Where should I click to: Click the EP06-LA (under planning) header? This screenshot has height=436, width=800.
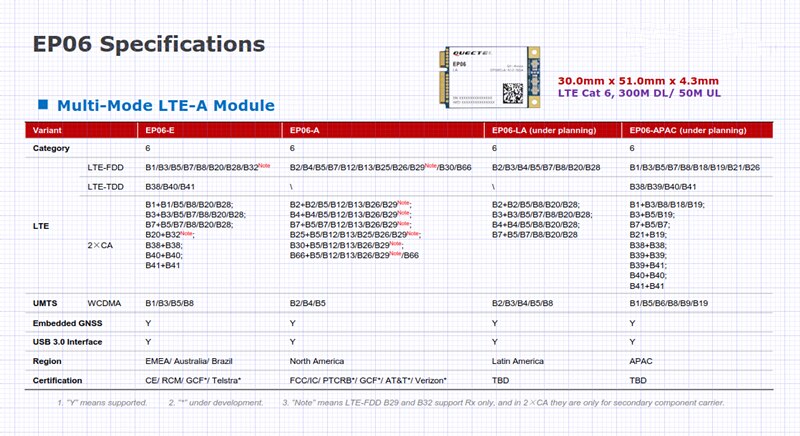544,131
